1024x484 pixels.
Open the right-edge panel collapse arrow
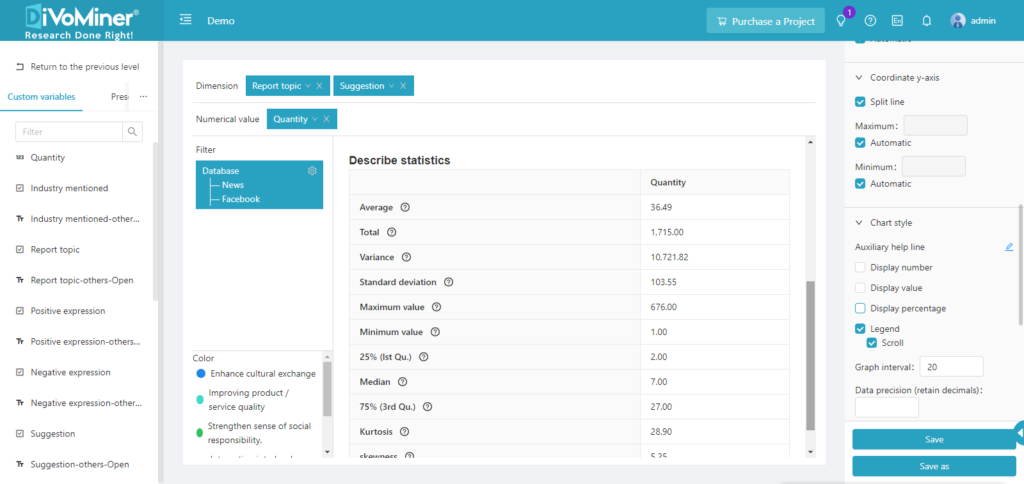pyautogui.click(x=1019, y=432)
